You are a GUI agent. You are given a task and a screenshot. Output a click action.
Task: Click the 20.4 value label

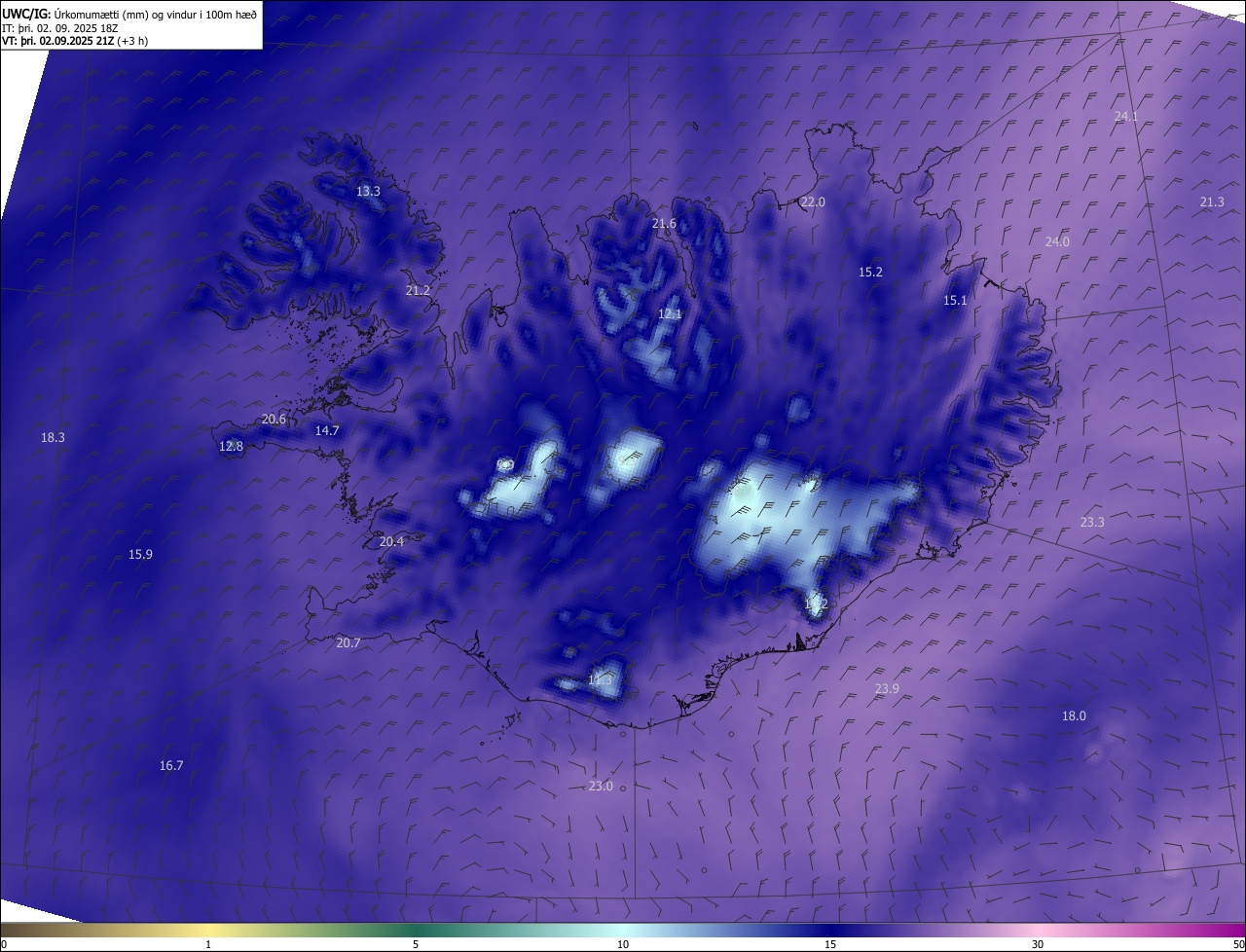point(391,541)
